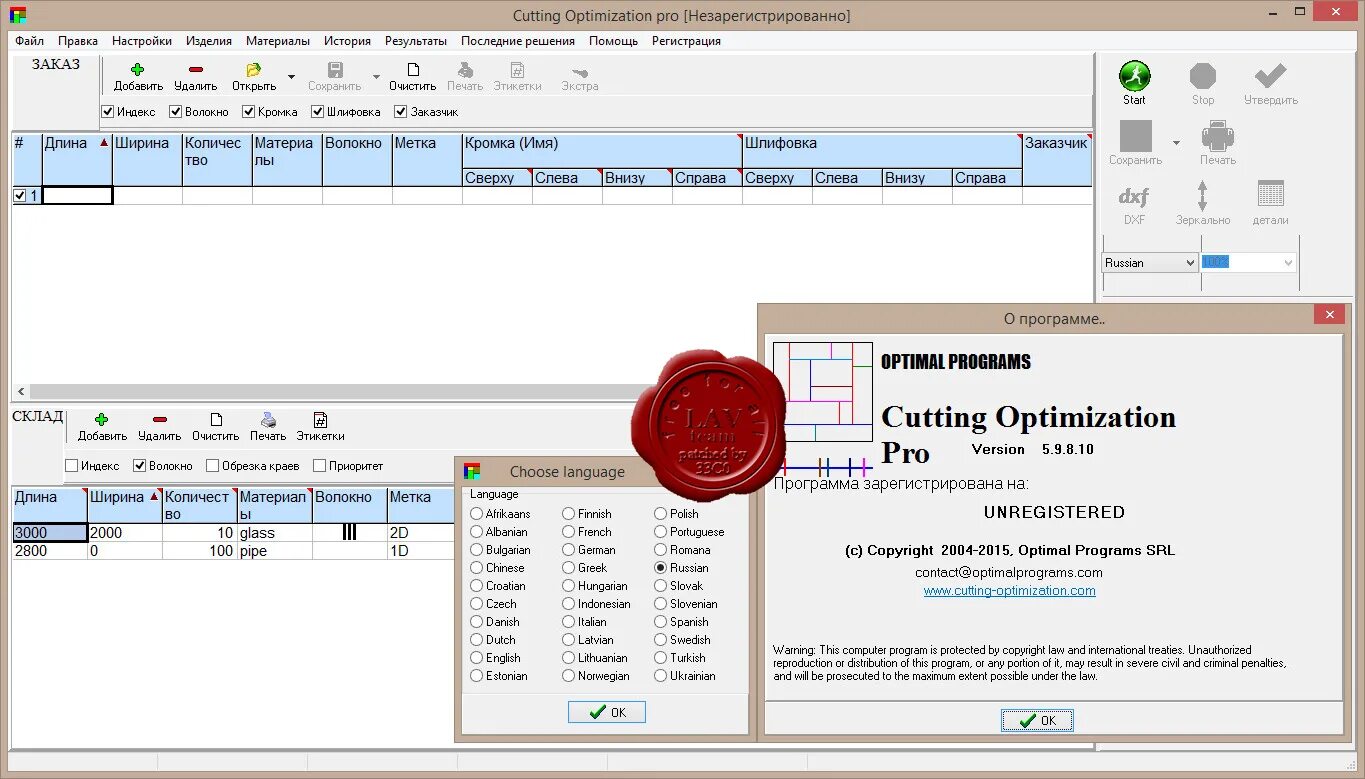Screen dimensions: 1365x779
Task: Expand the arrow next to Сохранить in ЗАКАЗ
Action: point(377,77)
